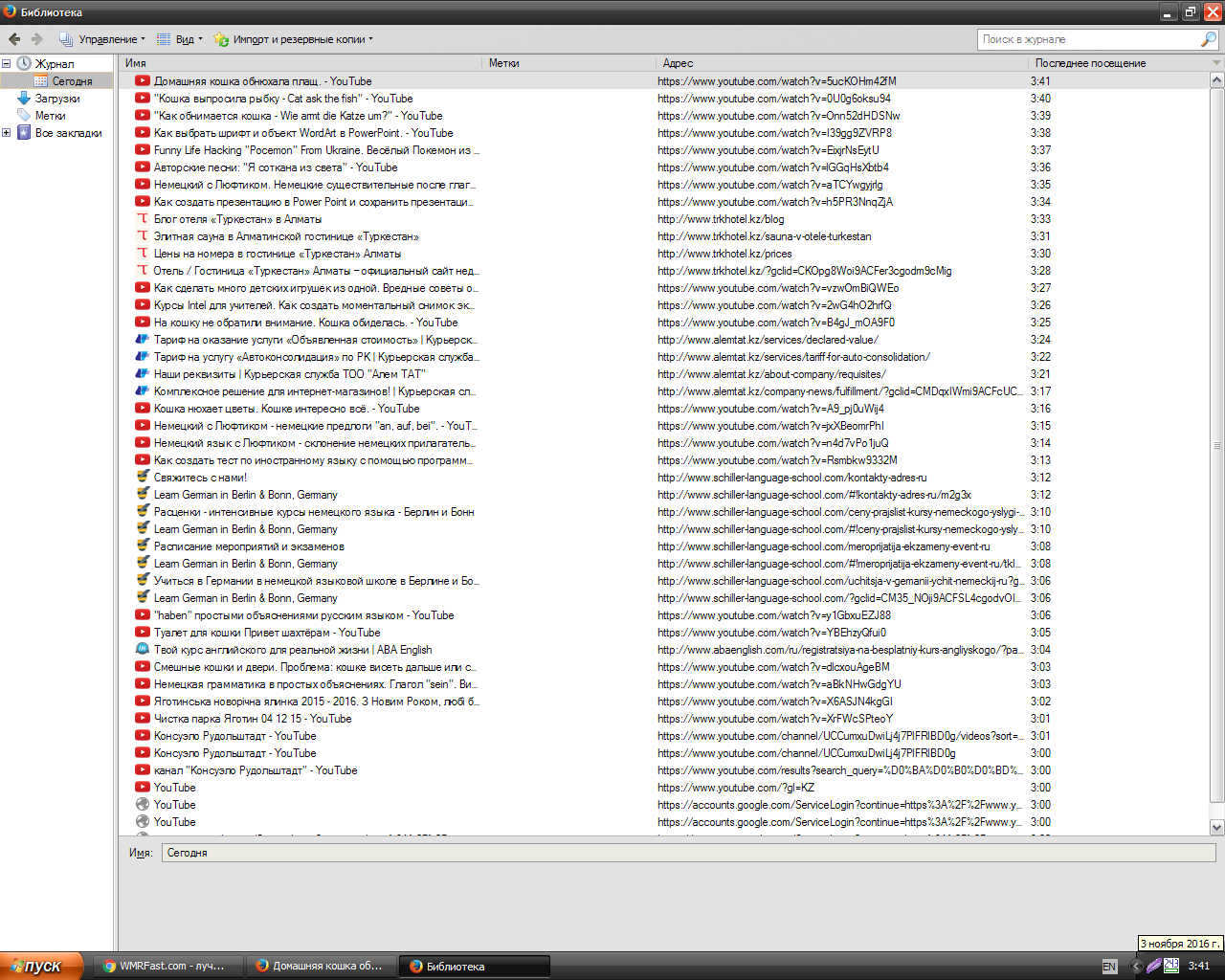Click the ABA English favicon beside "Твой курс английского"
The height and width of the screenshot is (980, 1225).
pyautogui.click(x=143, y=650)
